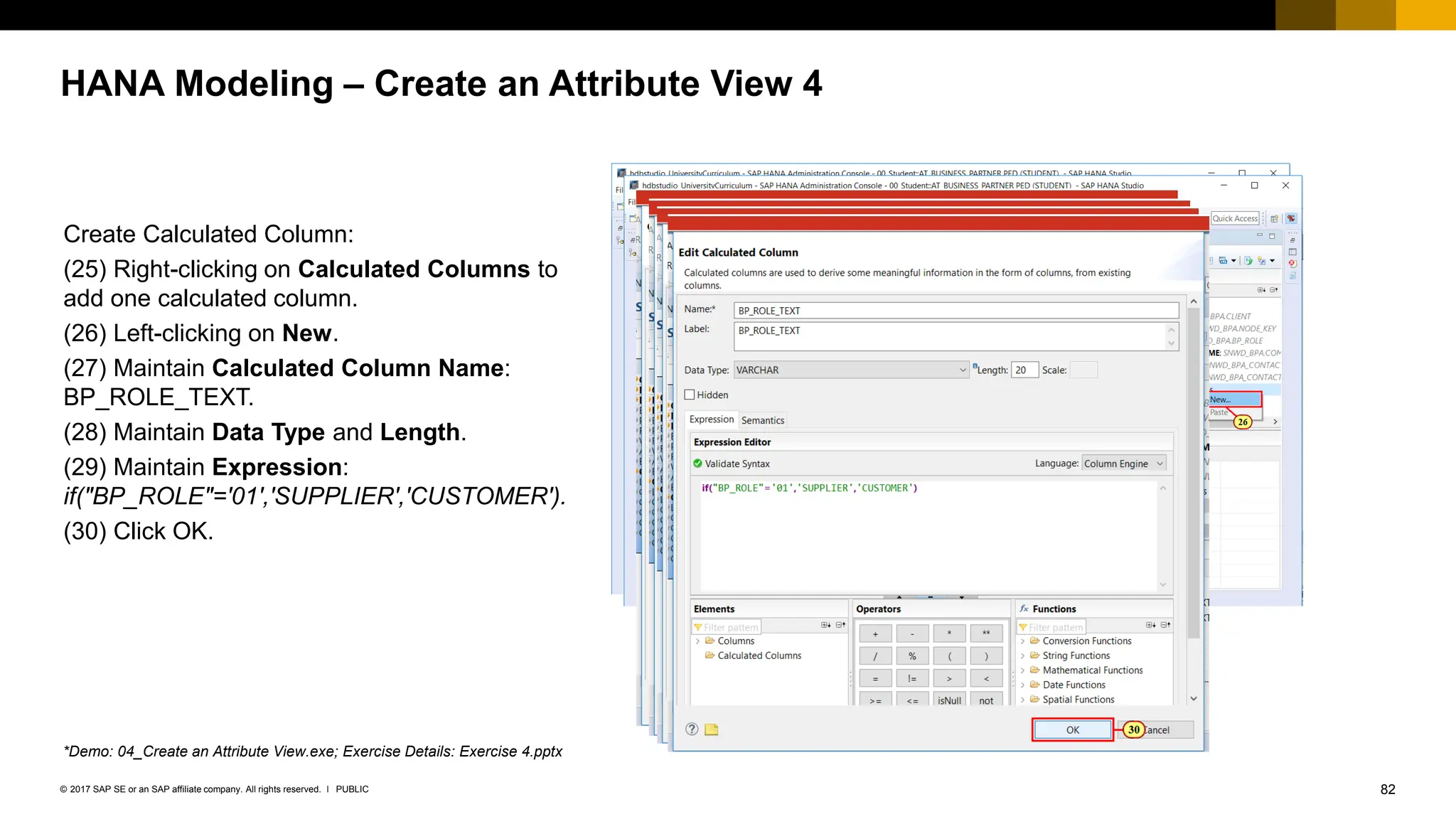Expand String Functions folder
Viewport: 1456px width, 819px height.
click(1023, 655)
